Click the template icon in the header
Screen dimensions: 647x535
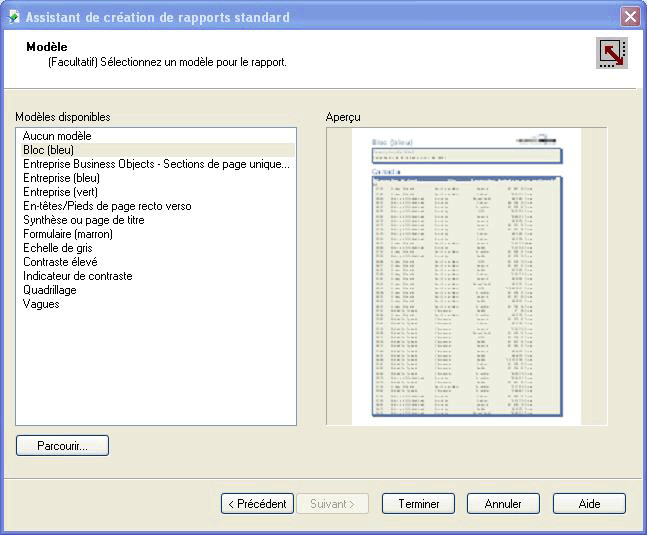(611, 53)
